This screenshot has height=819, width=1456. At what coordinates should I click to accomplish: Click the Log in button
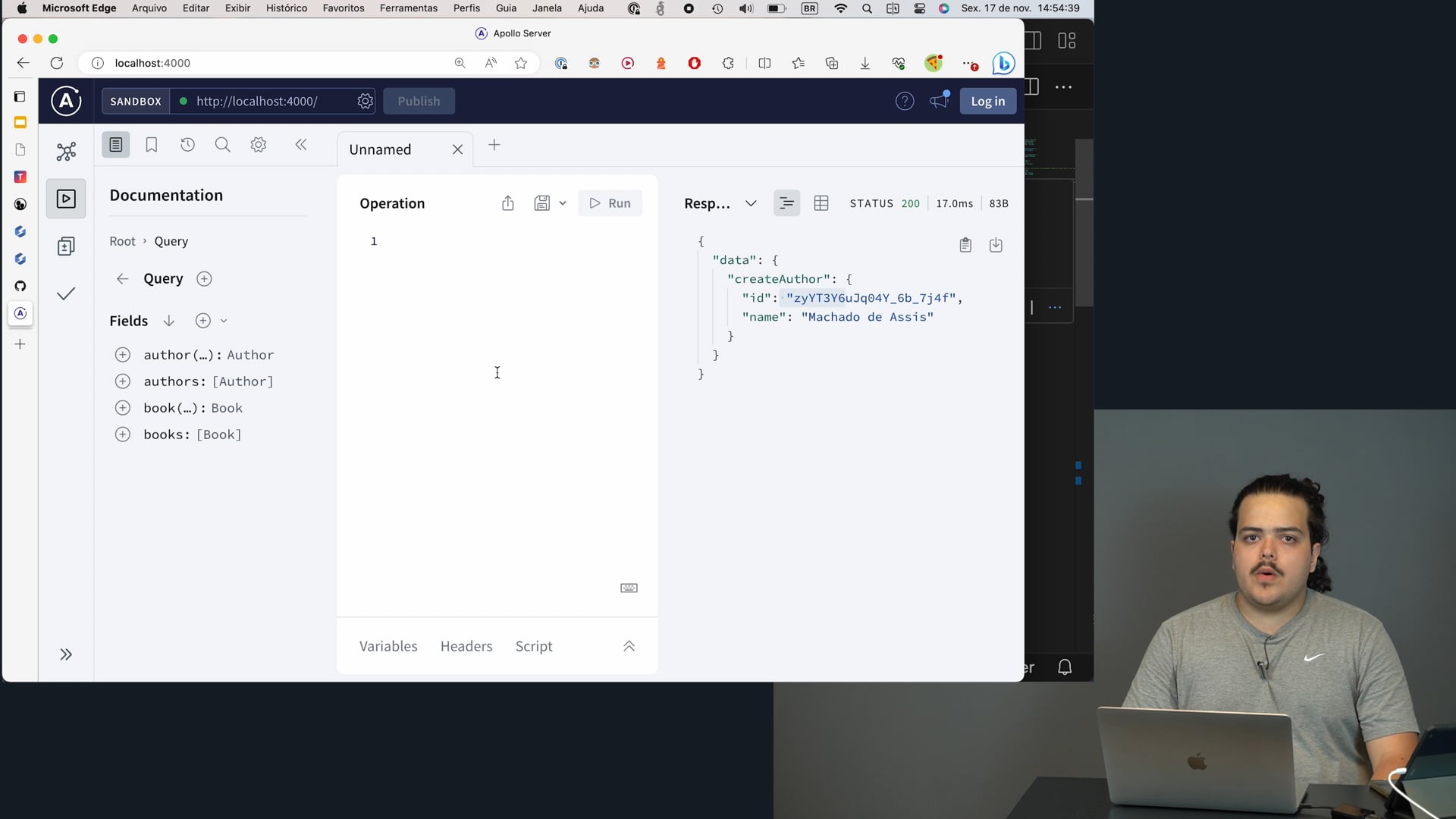pyautogui.click(x=987, y=101)
